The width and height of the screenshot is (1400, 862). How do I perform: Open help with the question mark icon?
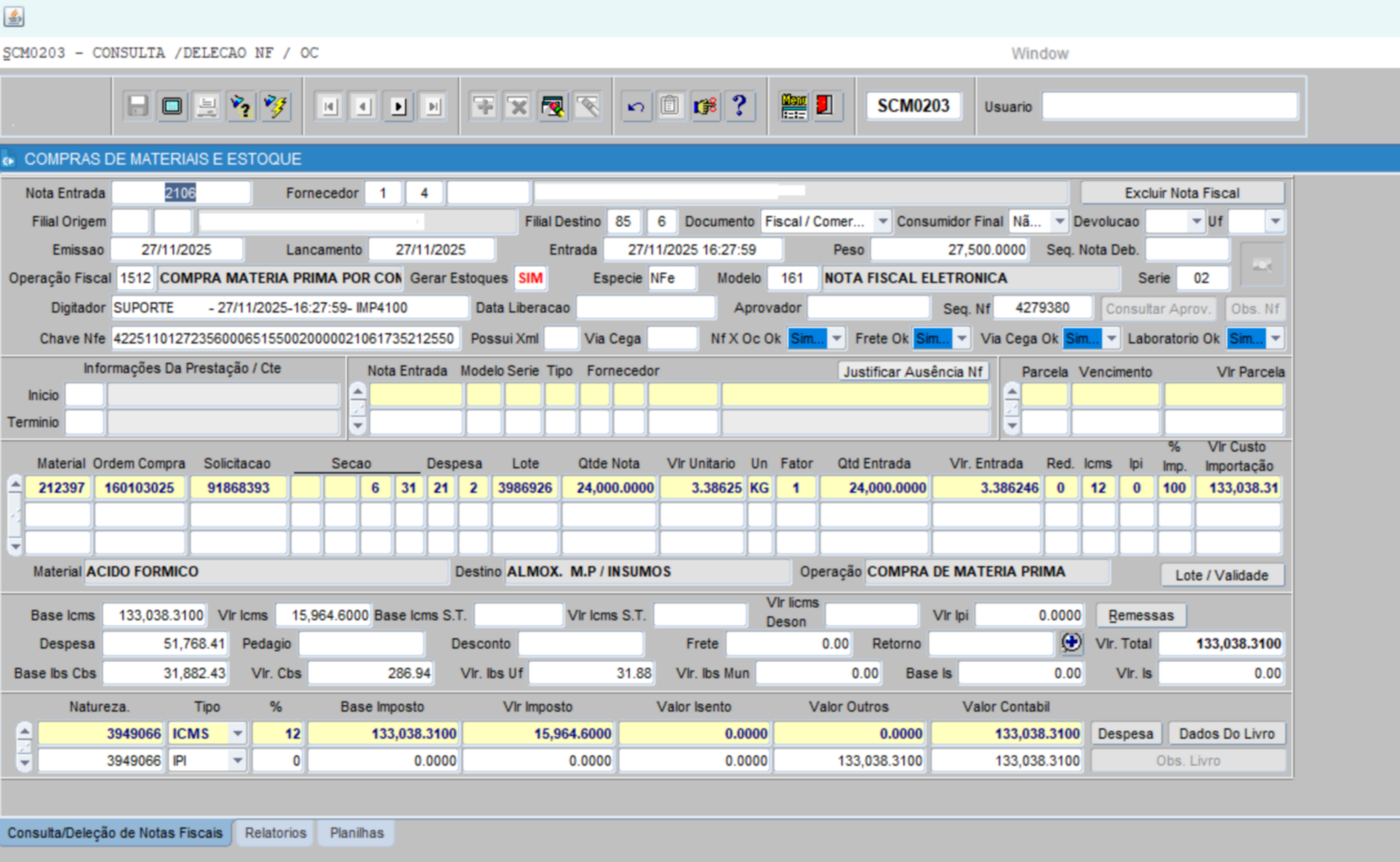(739, 106)
